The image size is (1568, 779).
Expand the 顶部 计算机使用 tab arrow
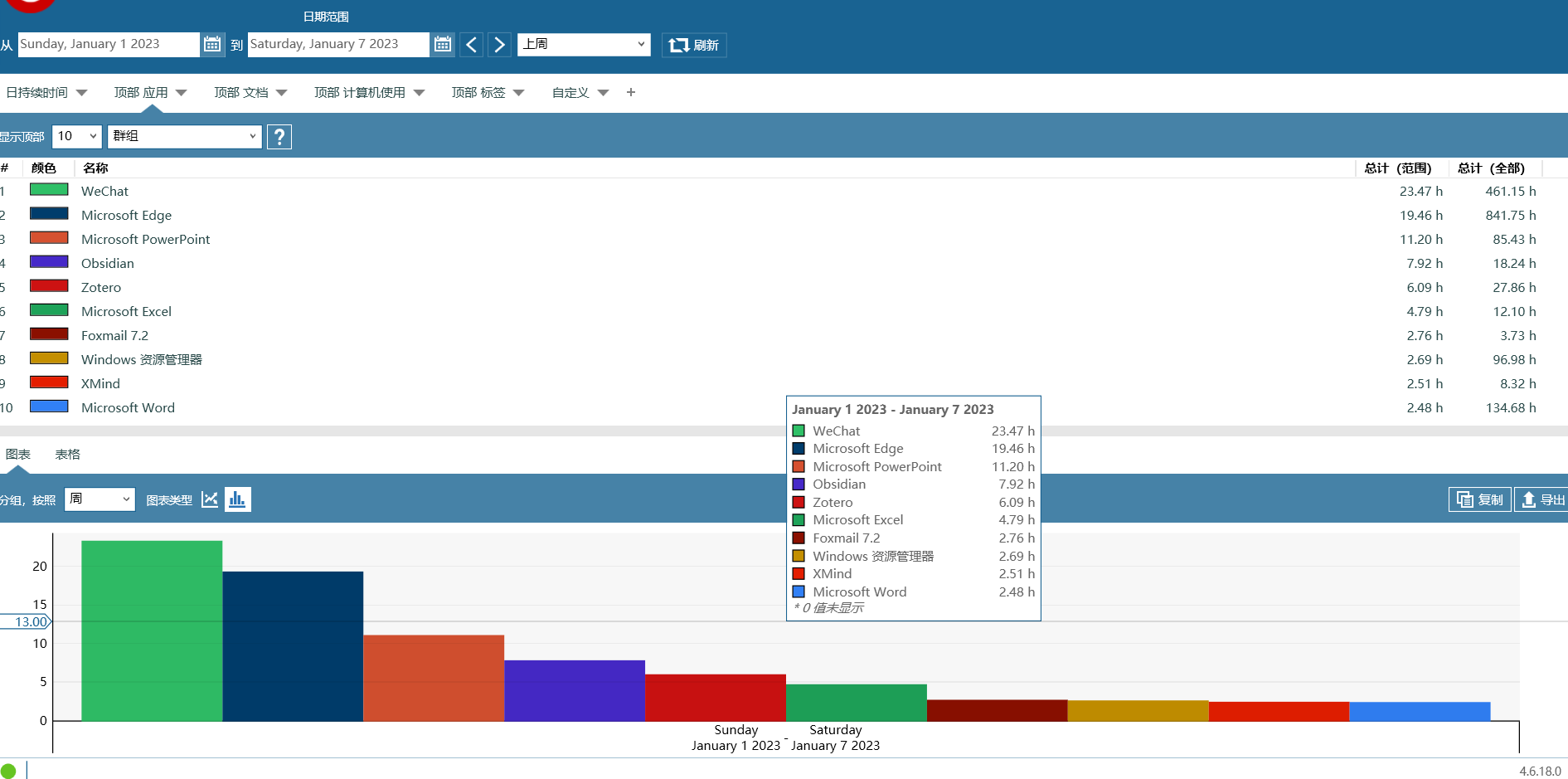419,92
